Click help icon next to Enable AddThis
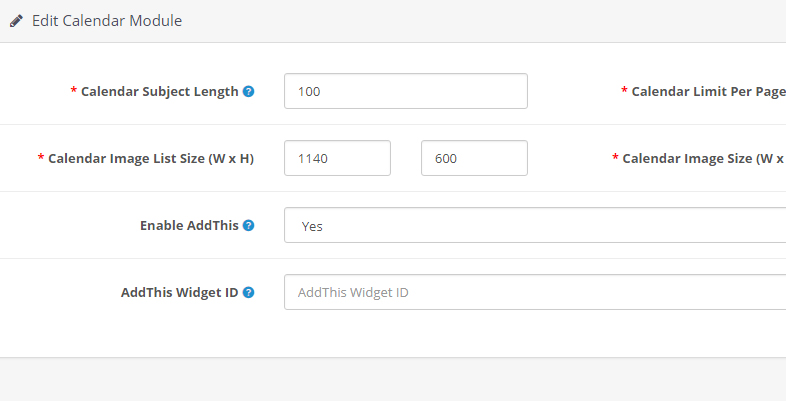 (x=248, y=225)
